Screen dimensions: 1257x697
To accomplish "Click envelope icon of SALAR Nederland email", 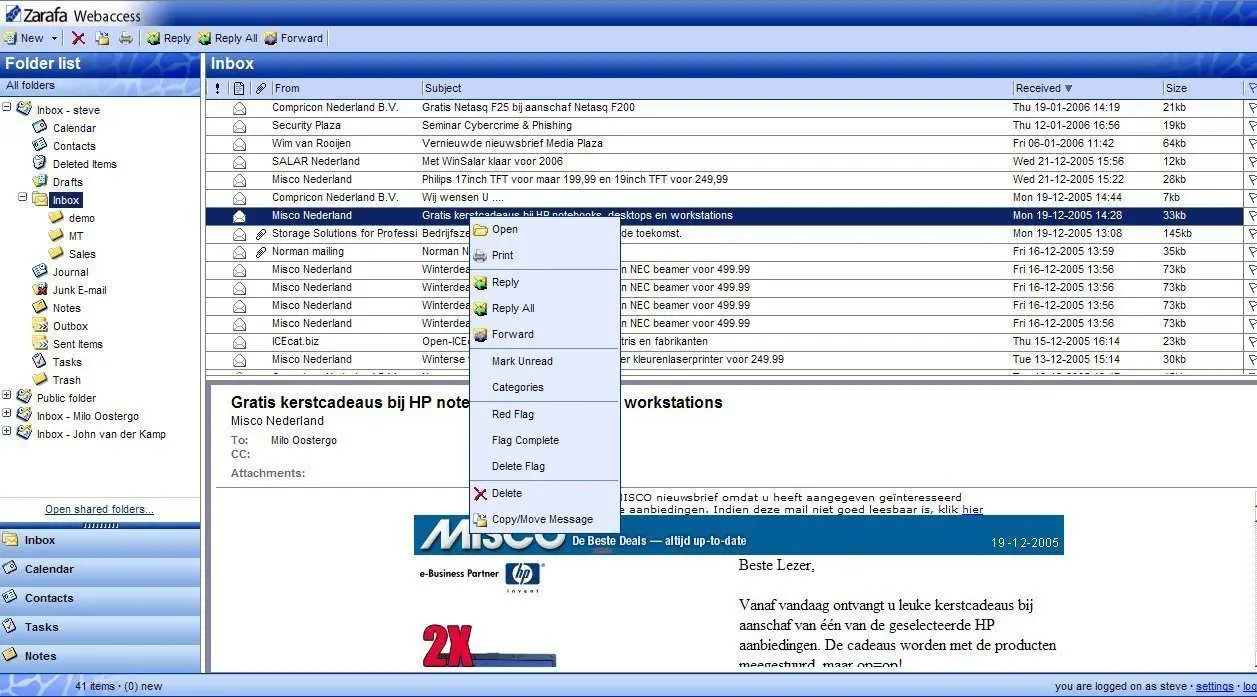I will click(239, 162).
